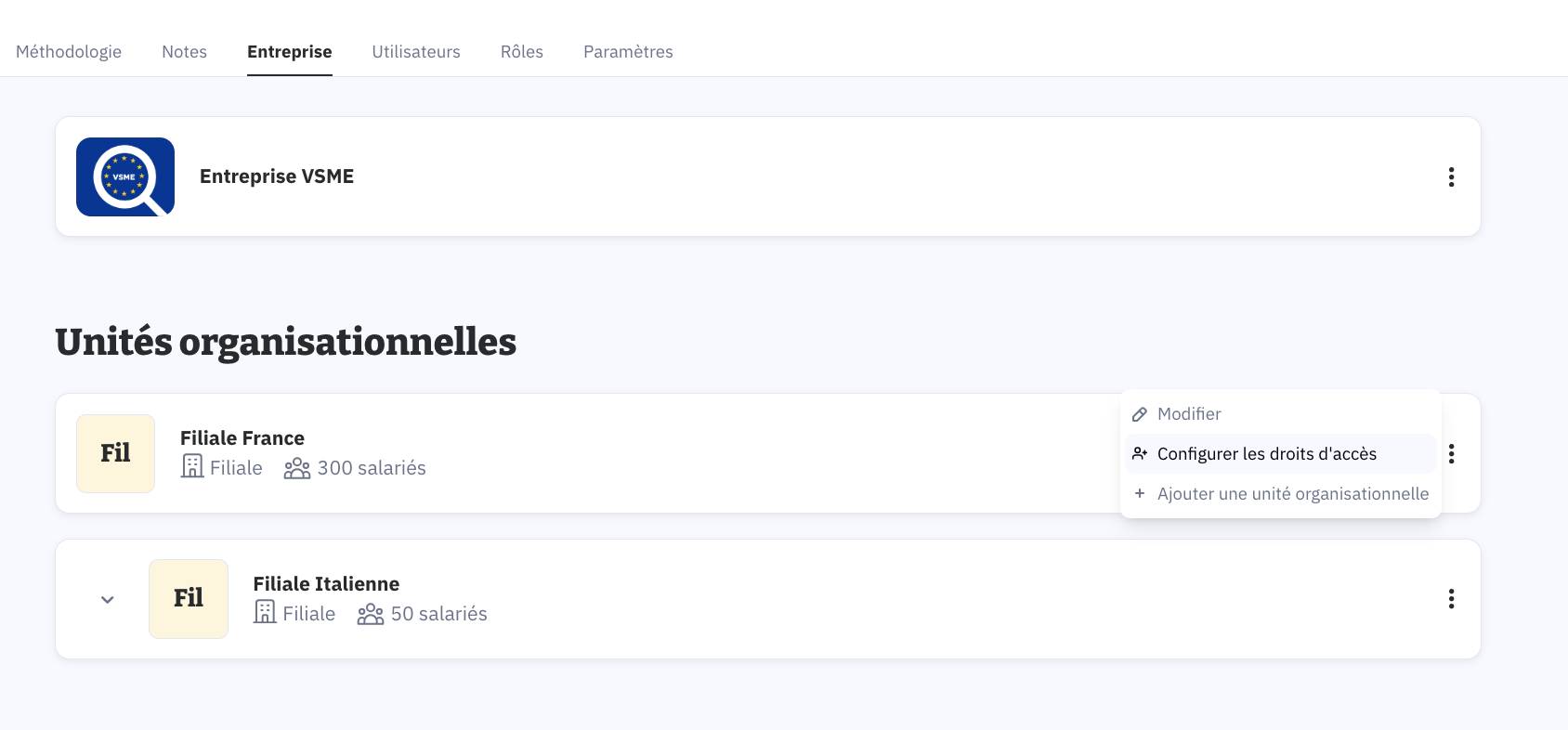Open the Rôles tab
This screenshot has width=1568, height=730.
point(522,52)
